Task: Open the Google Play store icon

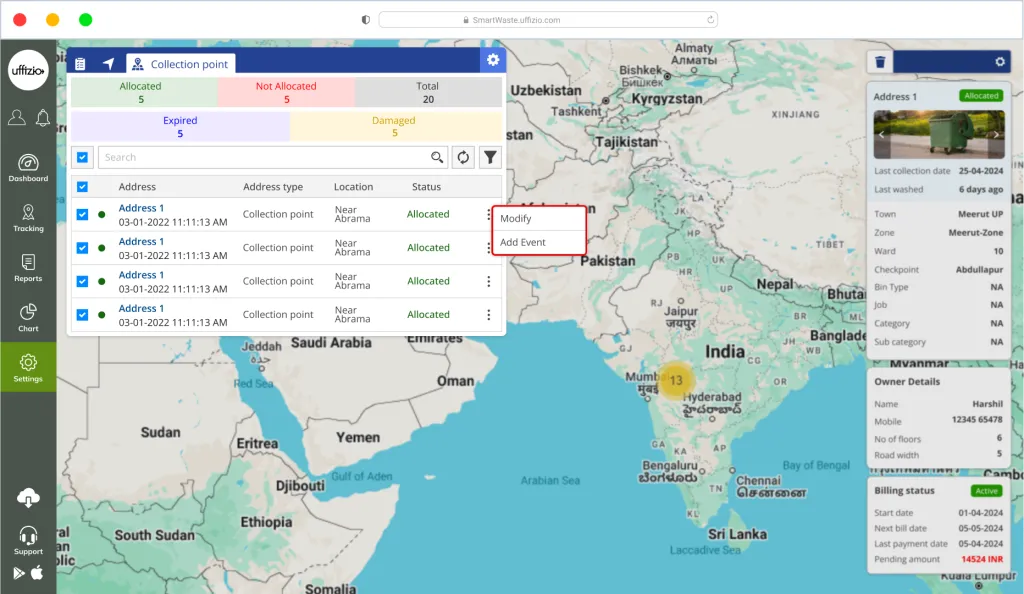Action: pyautogui.click(x=19, y=573)
